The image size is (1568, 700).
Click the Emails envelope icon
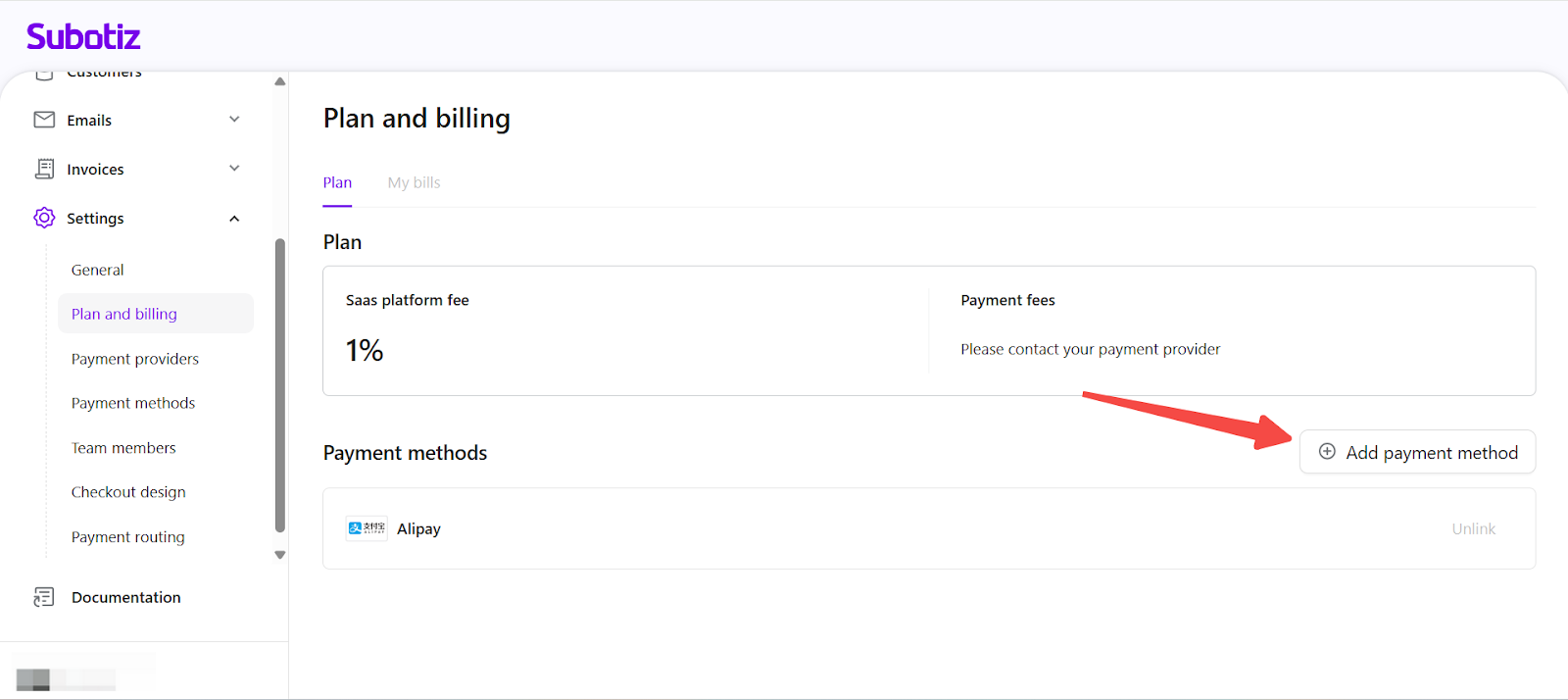click(44, 120)
